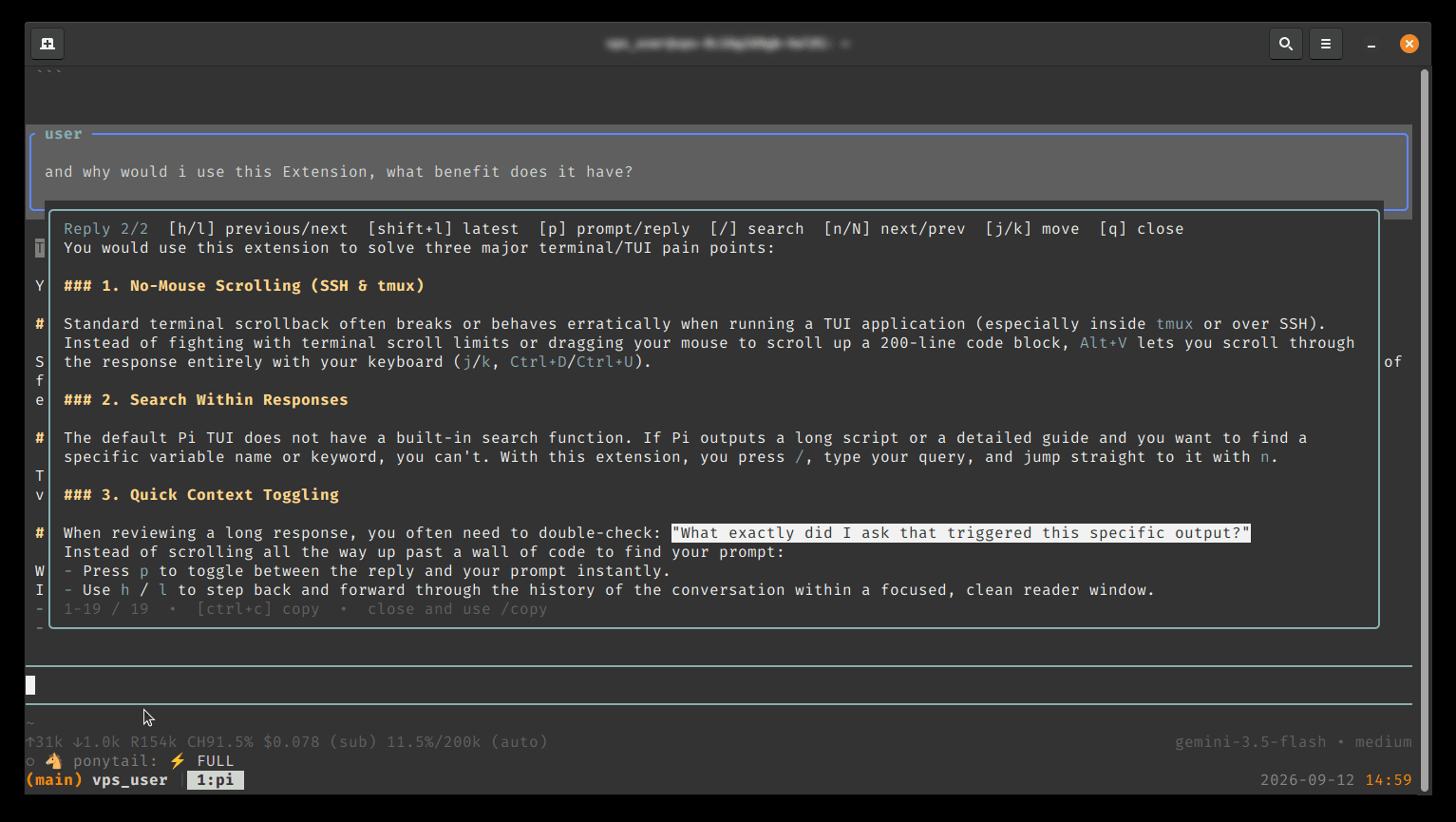The height and width of the screenshot is (822, 1456).
Task: Focus the empty prompt input line
Action: coord(718,685)
